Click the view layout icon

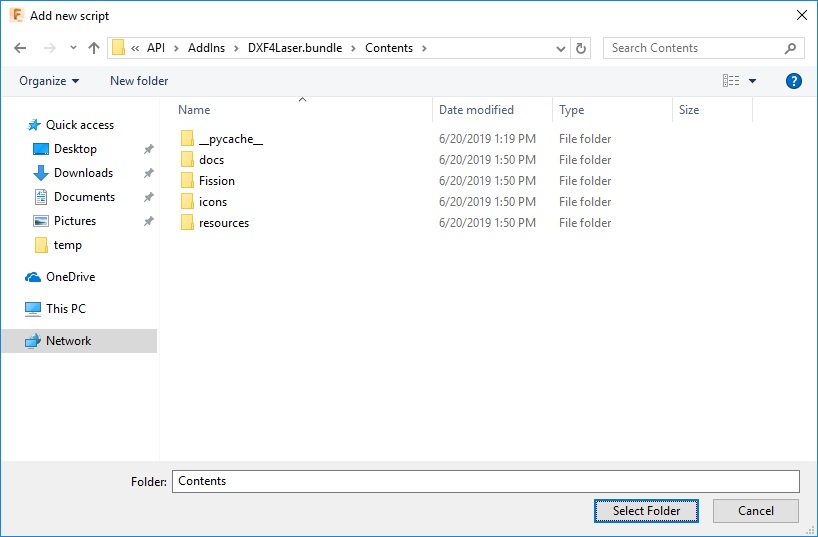(731, 81)
